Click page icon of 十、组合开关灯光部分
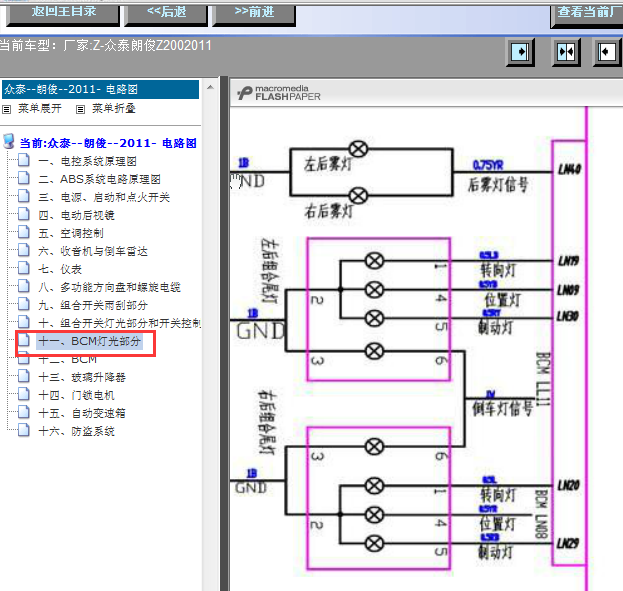Screen dimensions: 623x591 (x=23, y=322)
